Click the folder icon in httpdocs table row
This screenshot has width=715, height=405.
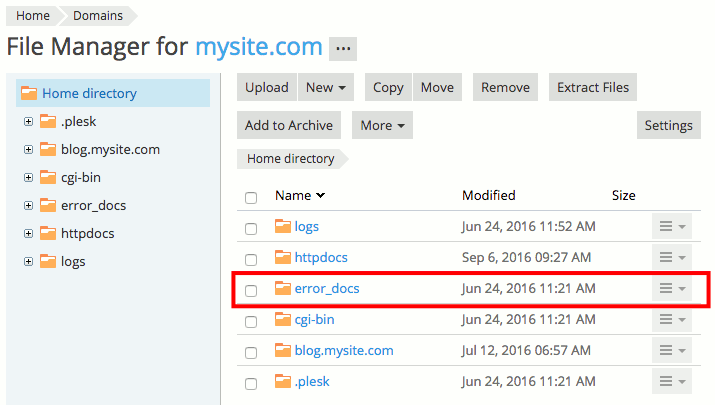(283, 257)
